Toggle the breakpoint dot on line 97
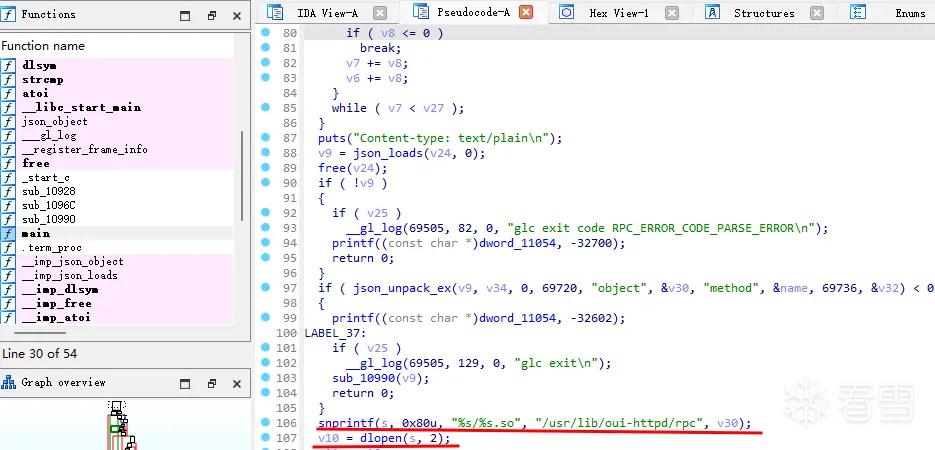The height and width of the screenshot is (450, 935). pos(265,287)
